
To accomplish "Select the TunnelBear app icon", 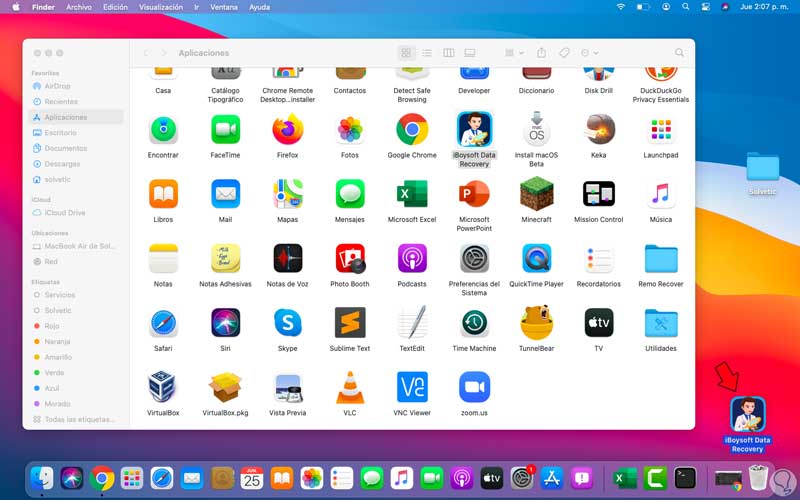I will pyautogui.click(x=536, y=323).
